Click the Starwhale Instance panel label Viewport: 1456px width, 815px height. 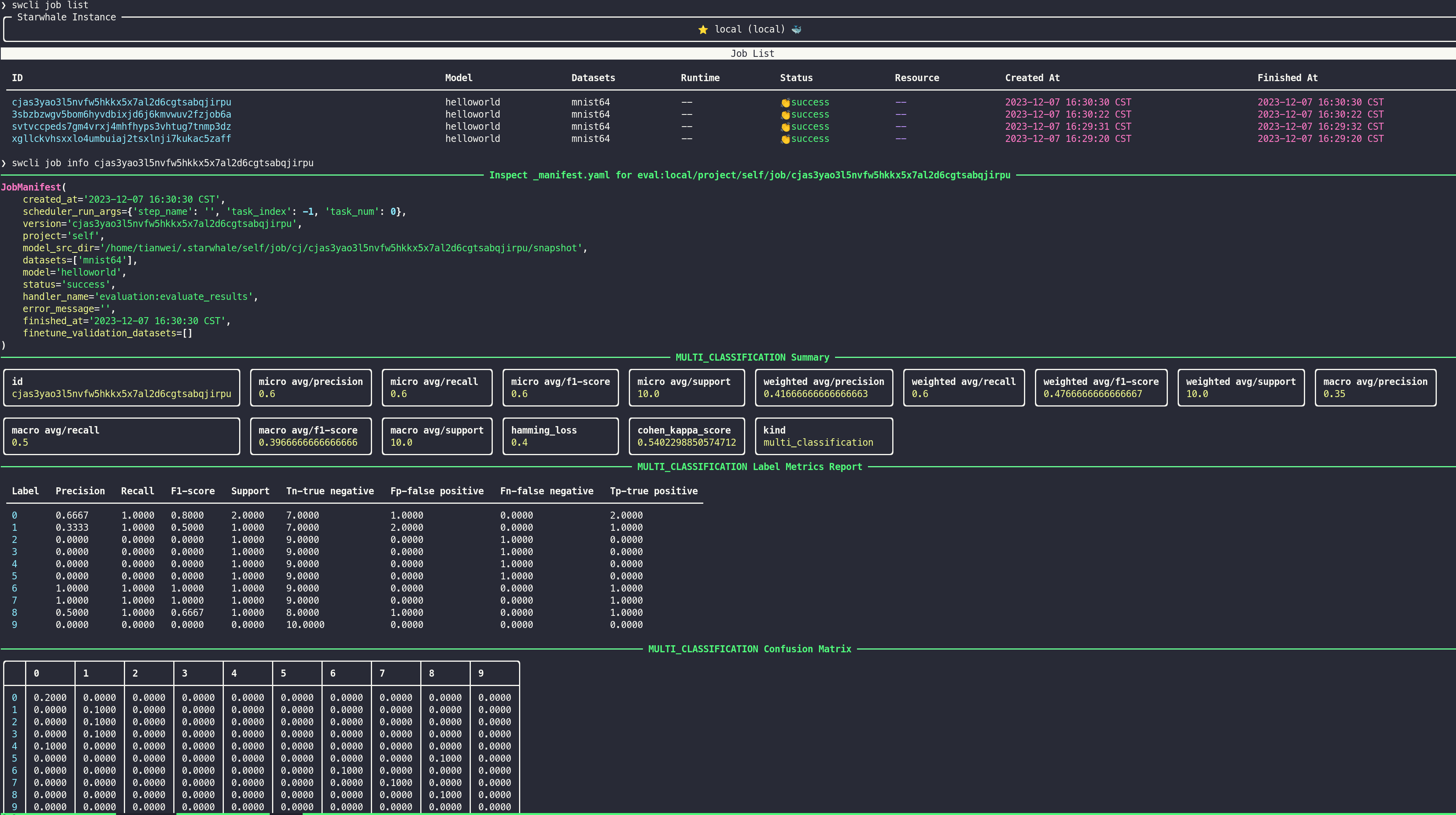click(x=67, y=17)
